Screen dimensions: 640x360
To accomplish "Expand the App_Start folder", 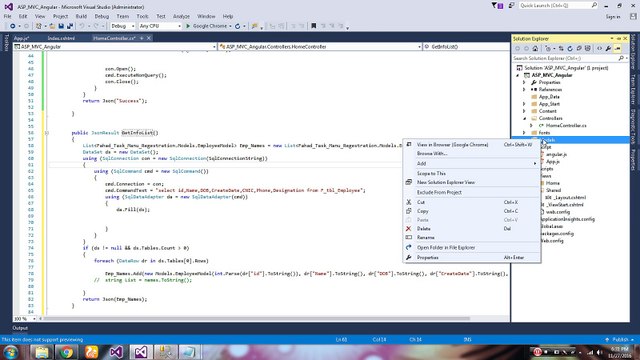I will 524,104.
